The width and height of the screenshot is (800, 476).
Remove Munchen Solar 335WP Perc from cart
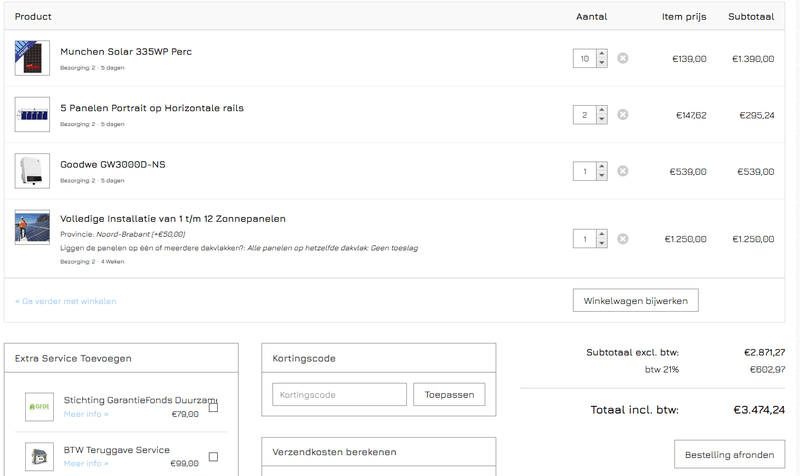pyautogui.click(x=622, y=59)
